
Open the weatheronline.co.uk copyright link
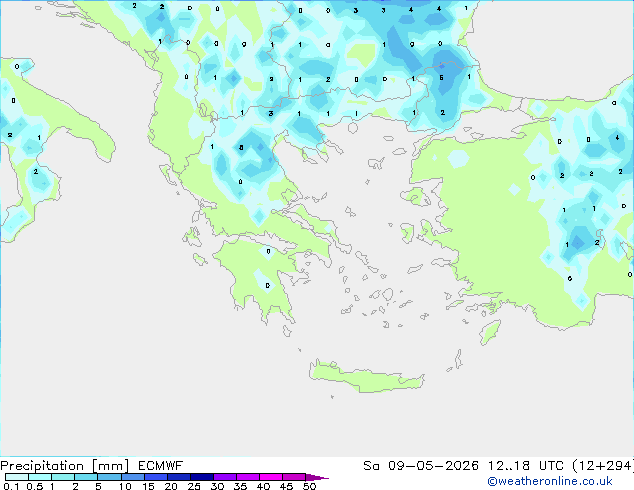click(550, 481)
